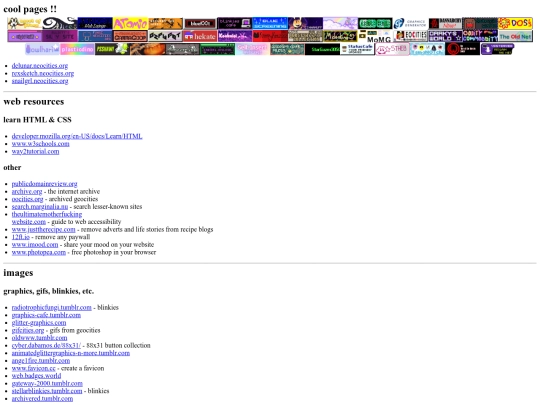This screenshot has height=405, width=540.
Task: Open archive.org link
Action: click(27, 191)
